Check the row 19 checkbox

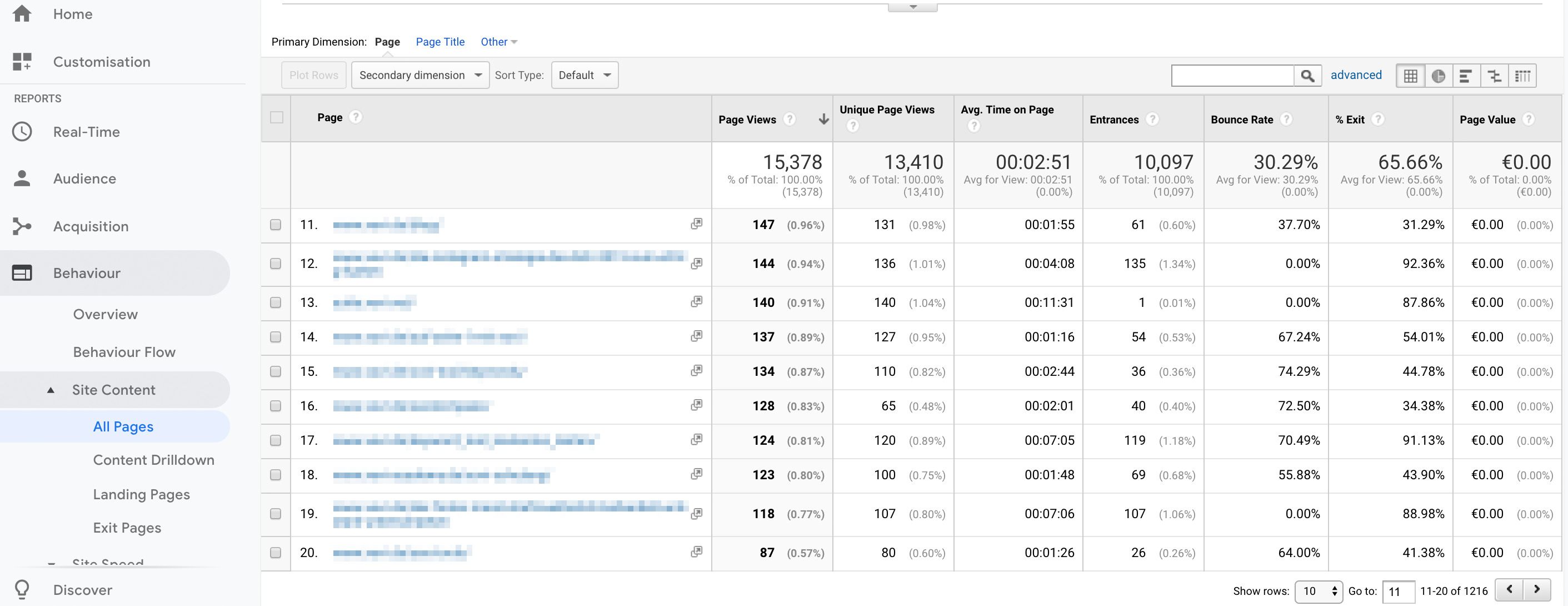click(x=276, y=514)
